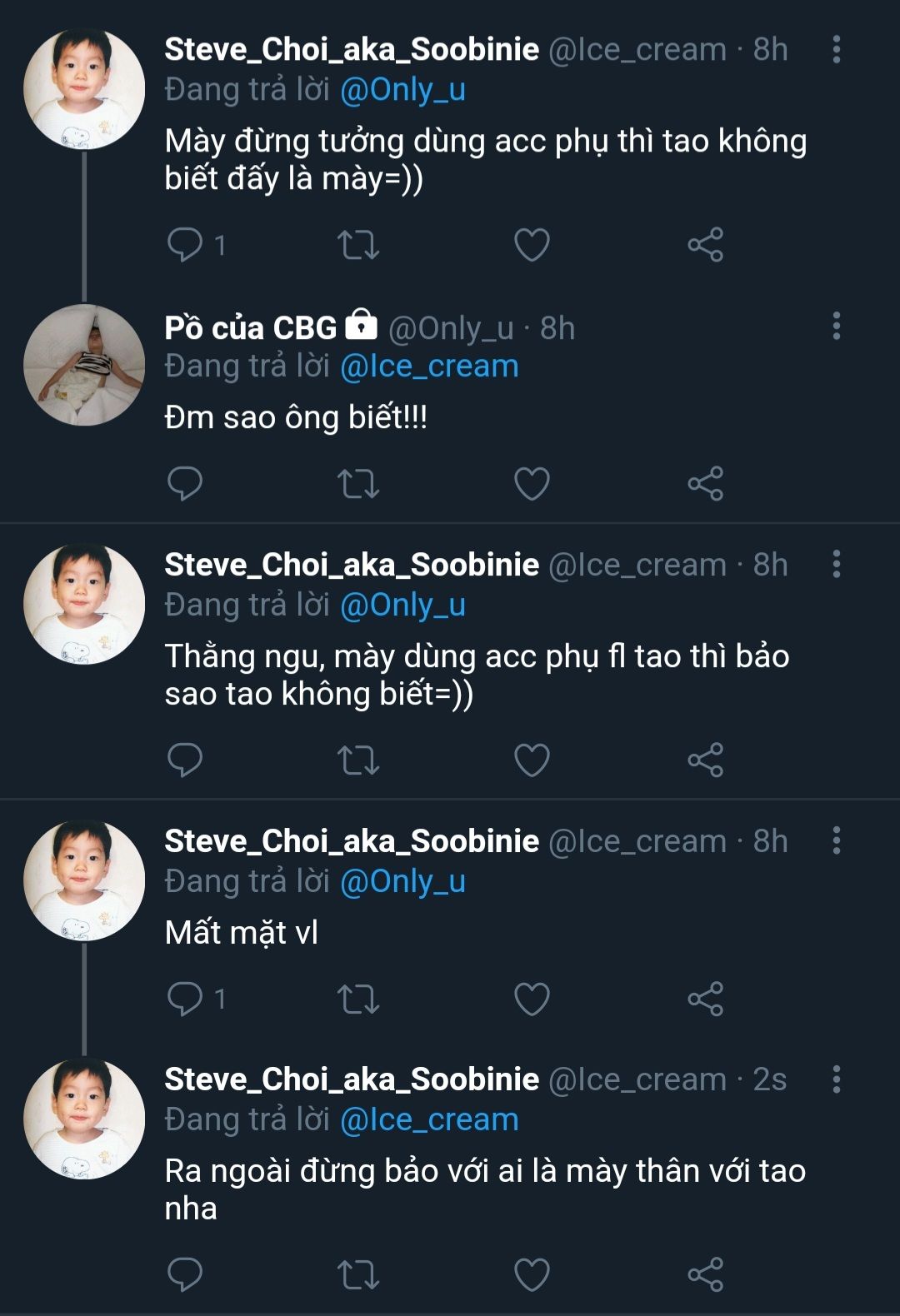Retweet the "Thằng ngu" tweet

pos(358,760)
